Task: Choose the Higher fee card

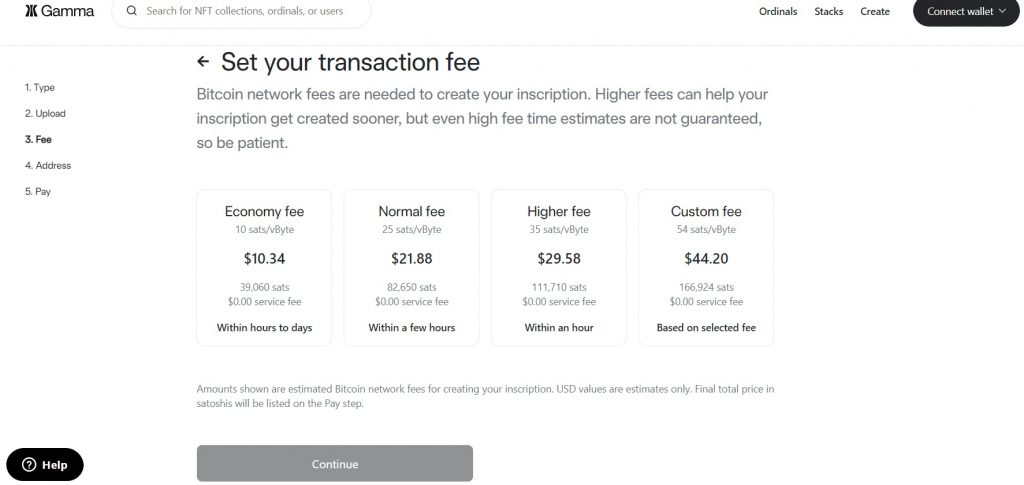Action: click(559, 267)
